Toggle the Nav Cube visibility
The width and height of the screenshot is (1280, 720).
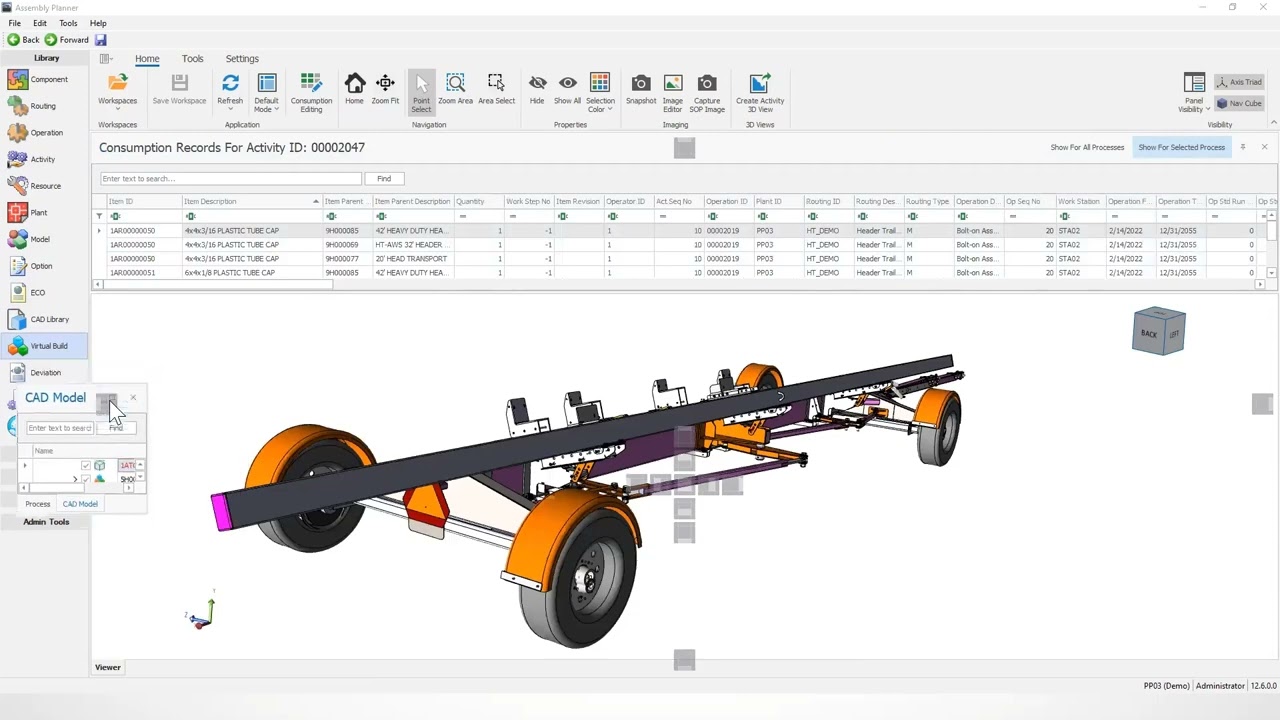(x=1238, y=103)
